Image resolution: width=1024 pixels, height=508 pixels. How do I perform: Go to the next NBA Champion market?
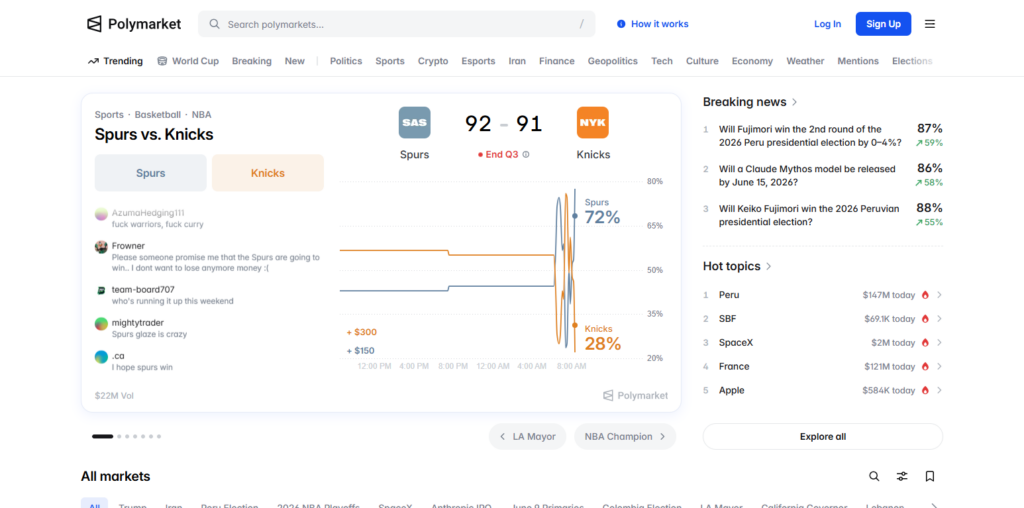pyautogui.click(x=625, y=436)
